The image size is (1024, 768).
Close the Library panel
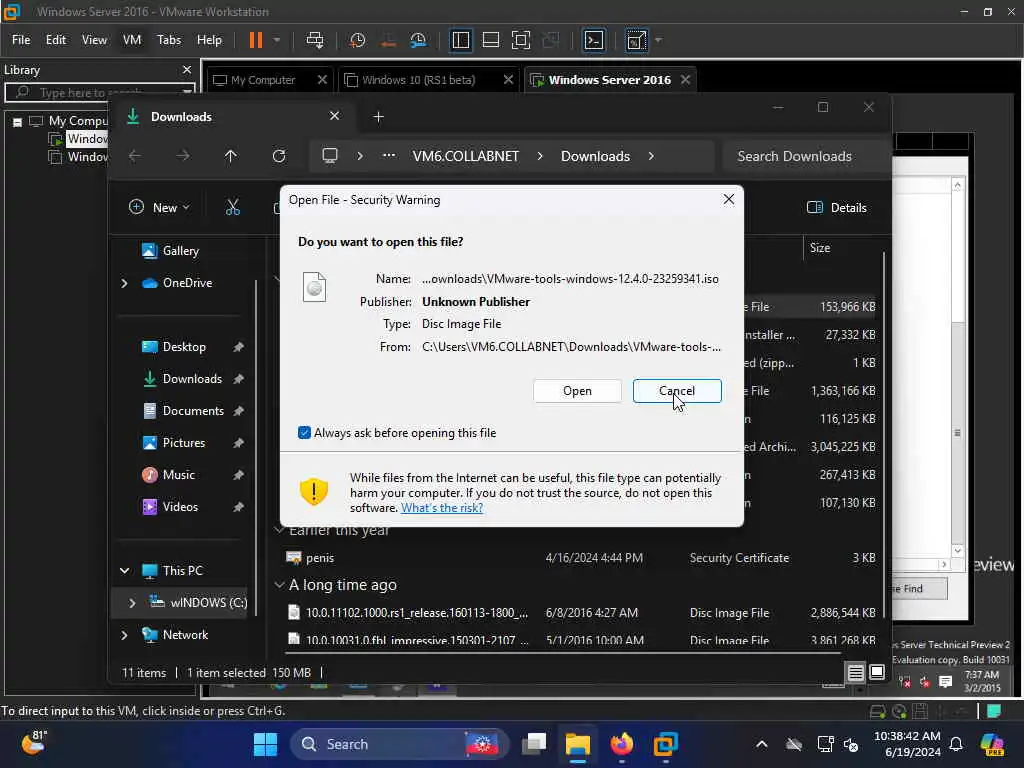click(187, 69)
